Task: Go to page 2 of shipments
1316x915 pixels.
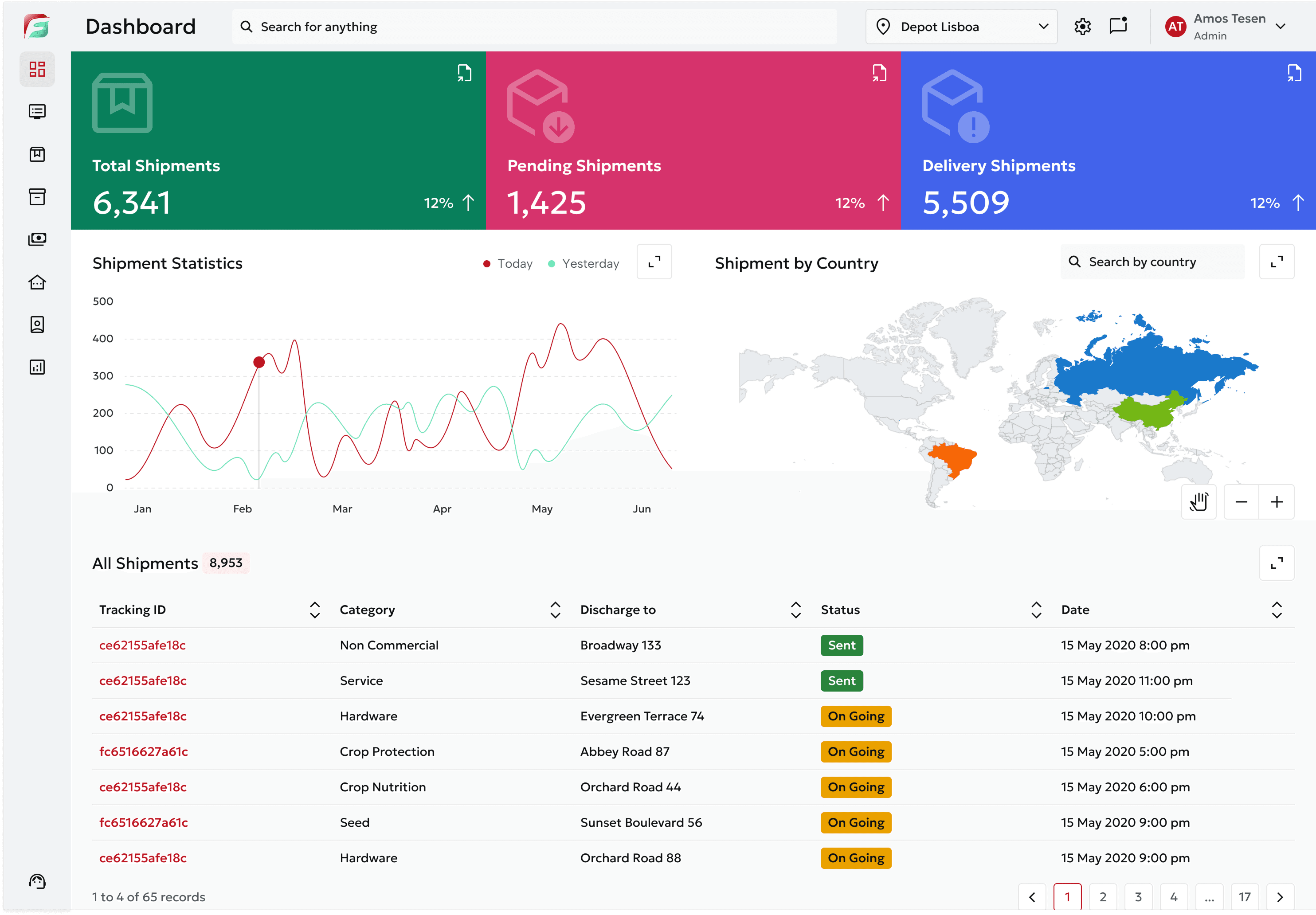Action: [1102, 897]
